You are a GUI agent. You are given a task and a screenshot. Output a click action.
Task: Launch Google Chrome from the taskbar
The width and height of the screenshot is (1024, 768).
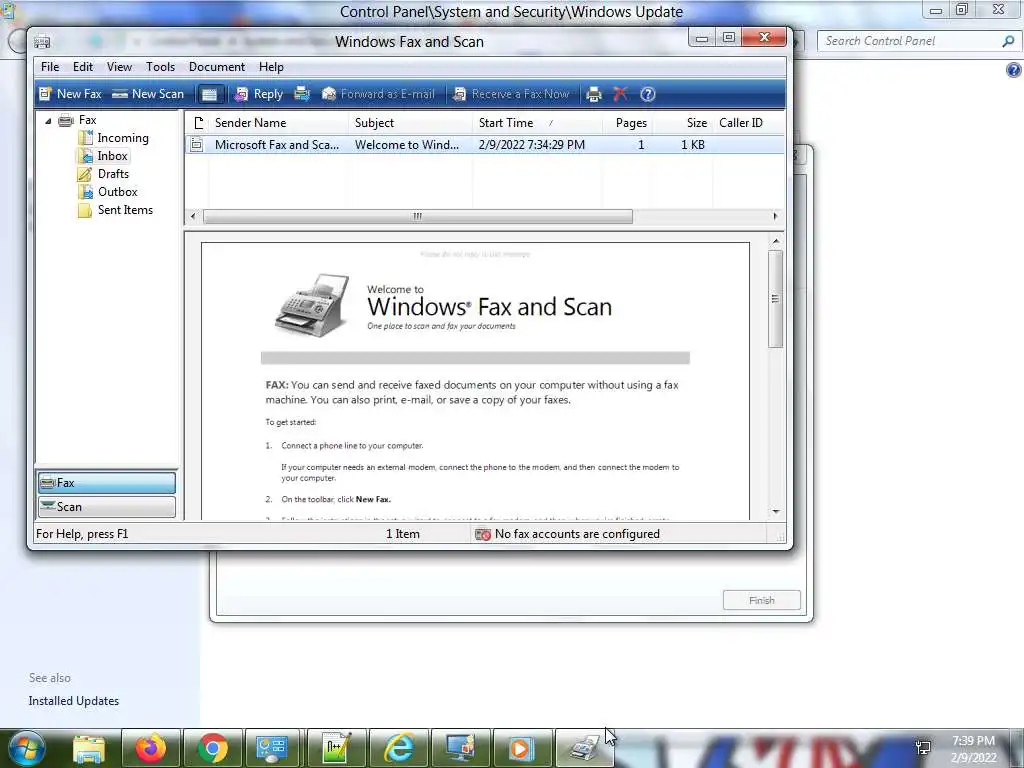click(212, 749)
